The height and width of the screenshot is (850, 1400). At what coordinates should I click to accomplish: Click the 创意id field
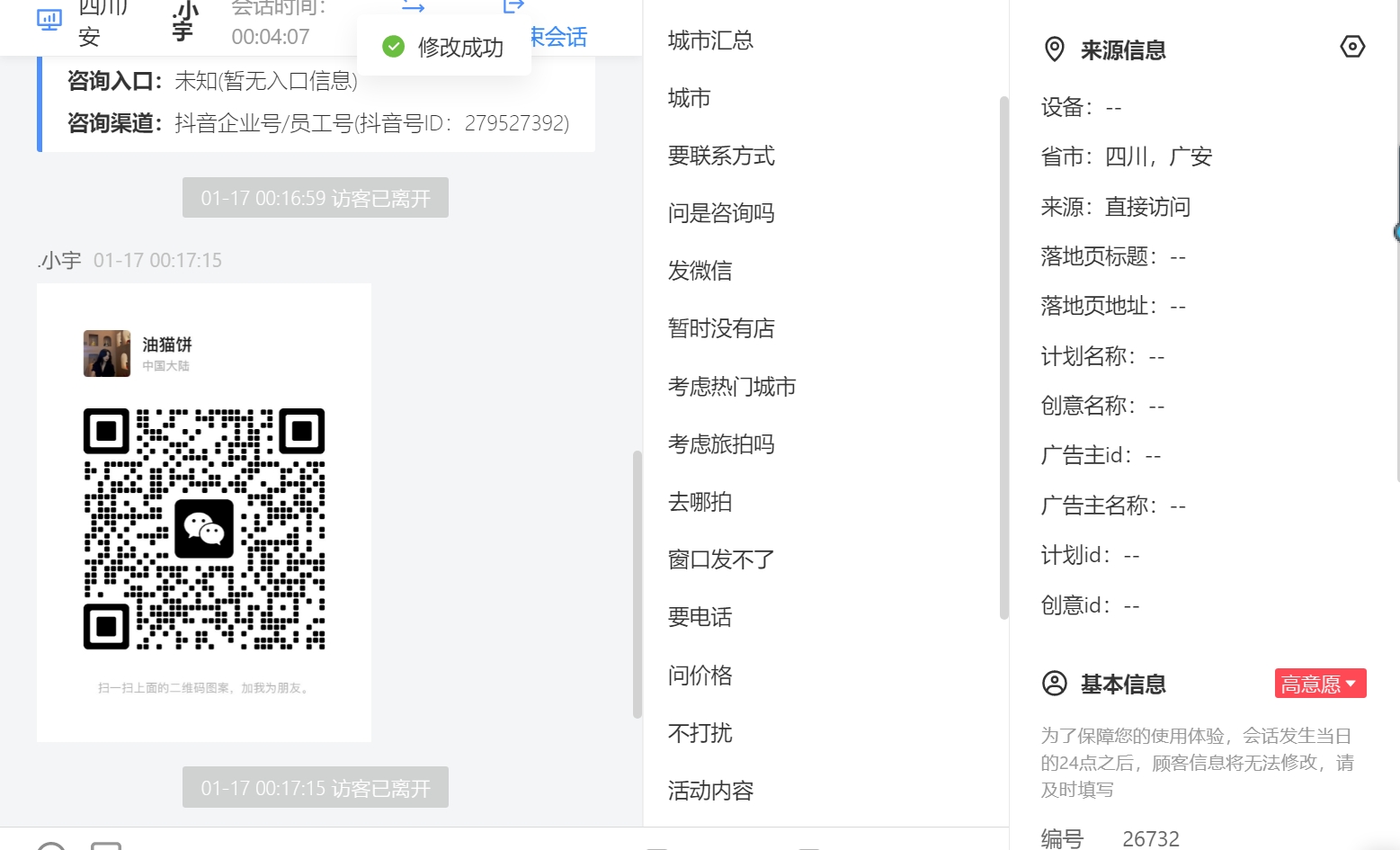(x=1090, y=605)
